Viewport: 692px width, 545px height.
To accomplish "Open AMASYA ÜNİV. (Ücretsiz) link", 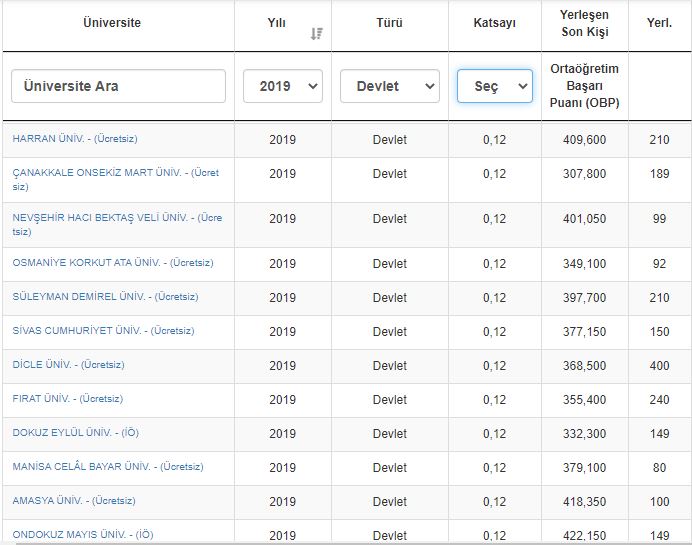I will [74, 500].
